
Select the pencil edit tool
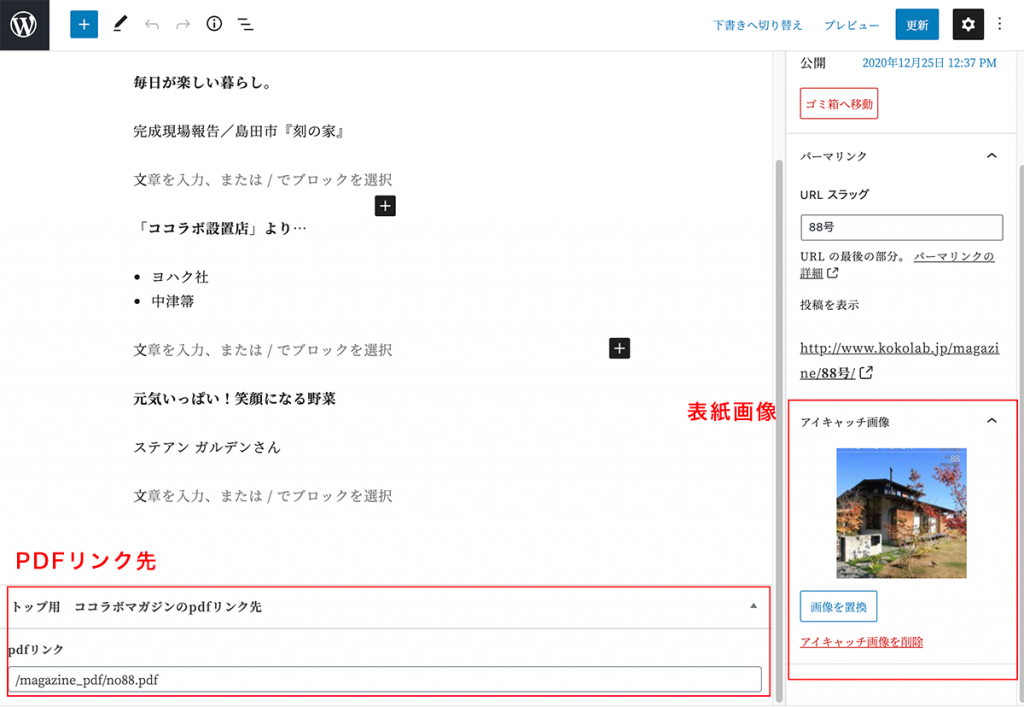(x=120, y=25)
